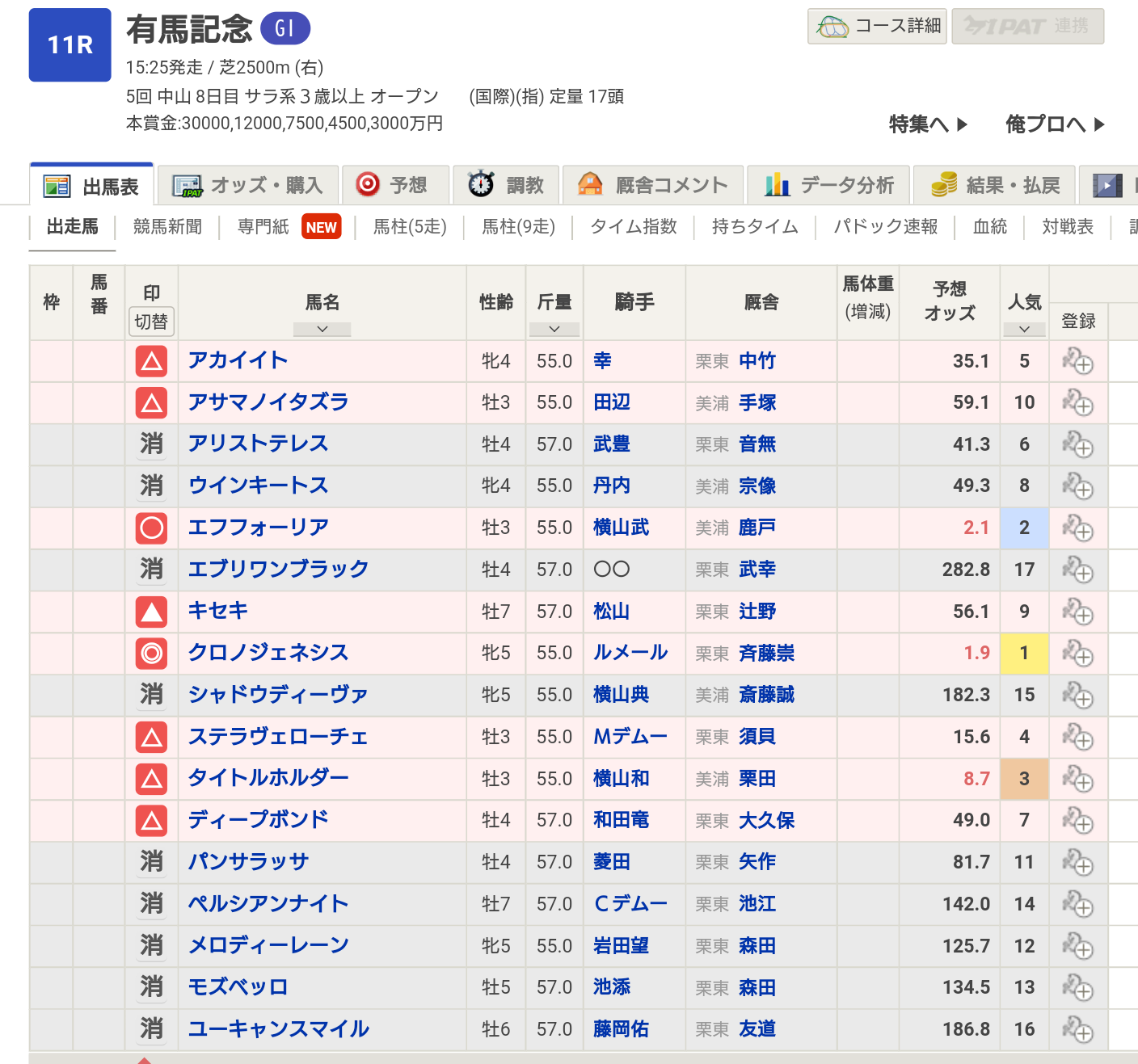The height and width of the screenshot is (1064, 1138).
Task: Toggle the triangle mark for アサマノイタズラ
Action: tap(151, 402)
